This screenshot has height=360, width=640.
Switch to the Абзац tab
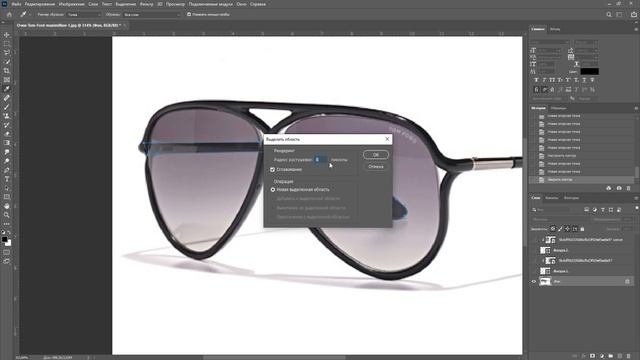coord(555,29)
